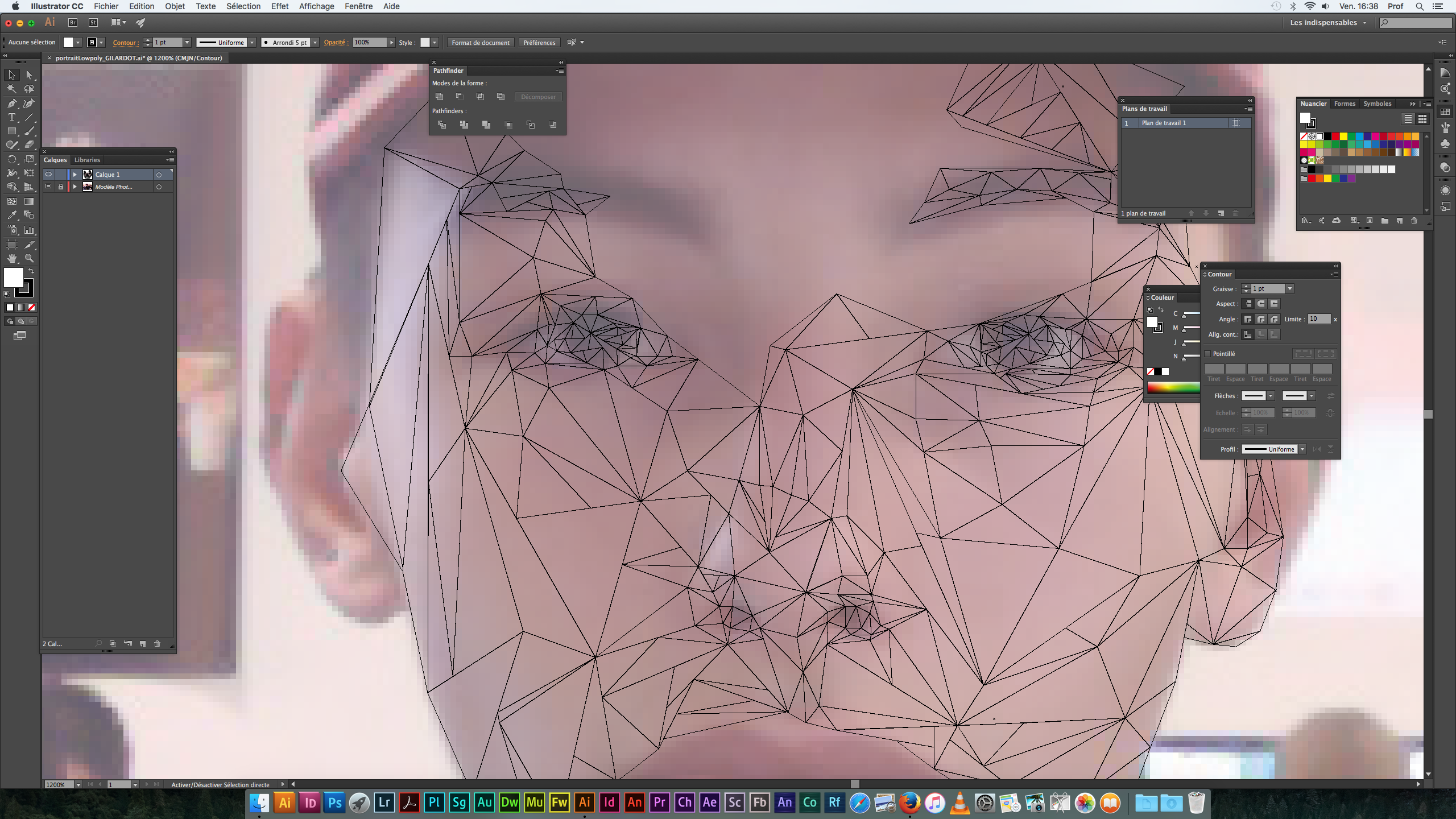Hide Calque 1 layer visibility
The height and width of the screenshot is (819, 1456).
48,175
